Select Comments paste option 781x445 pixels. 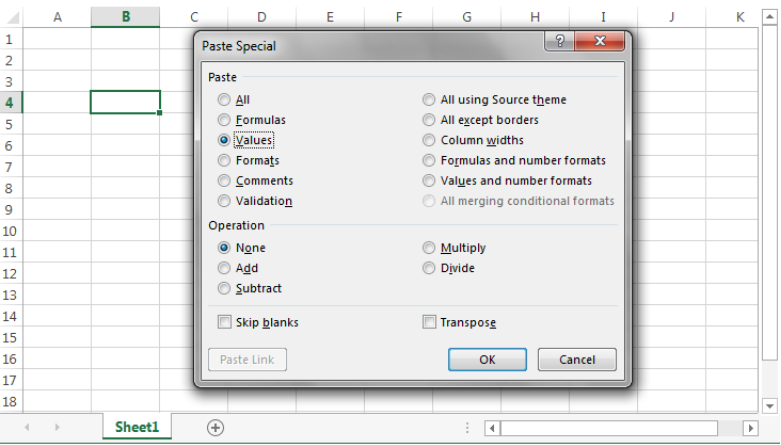point(224,180)
